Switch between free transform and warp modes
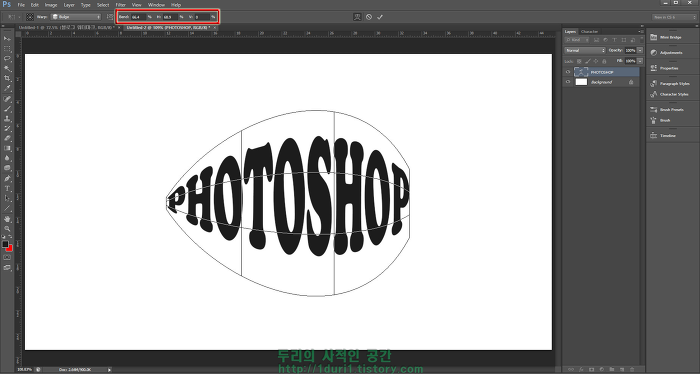The height and width of the screenshot is (374, 700). click(357, 17)
